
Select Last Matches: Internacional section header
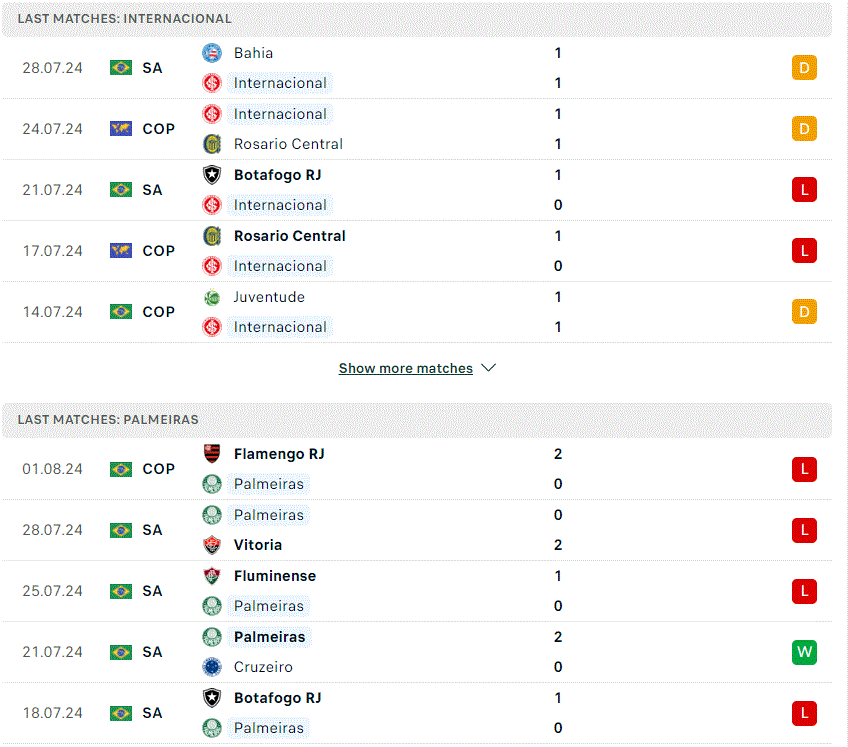point(416,18)
